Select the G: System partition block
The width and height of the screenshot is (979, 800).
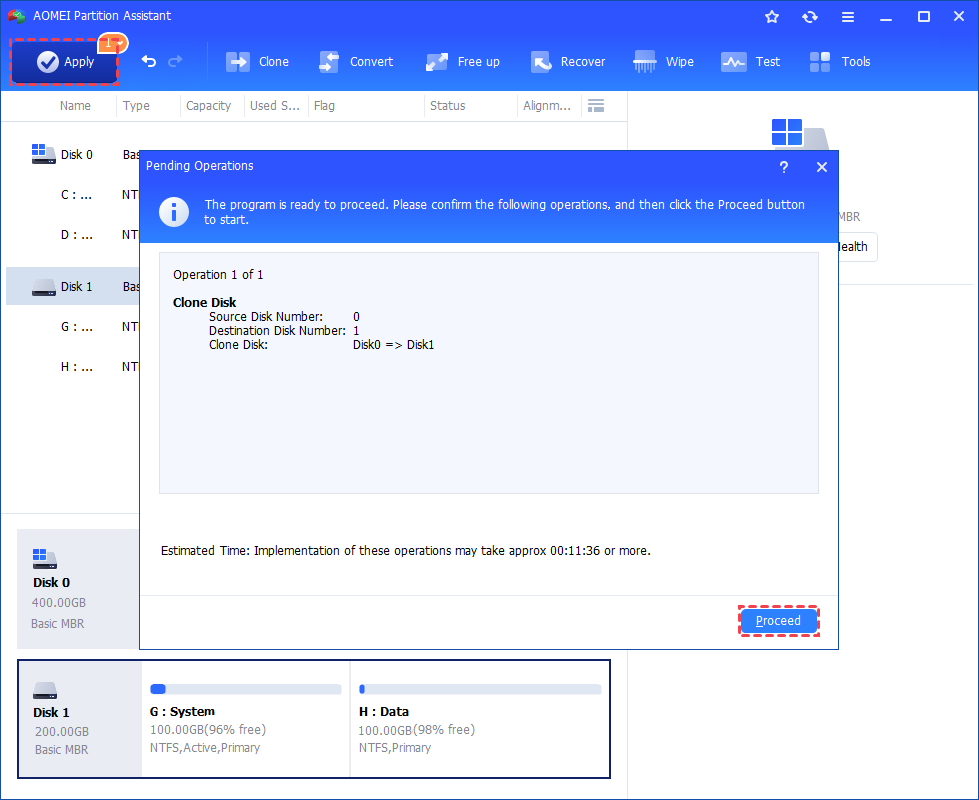pos(246,719)
